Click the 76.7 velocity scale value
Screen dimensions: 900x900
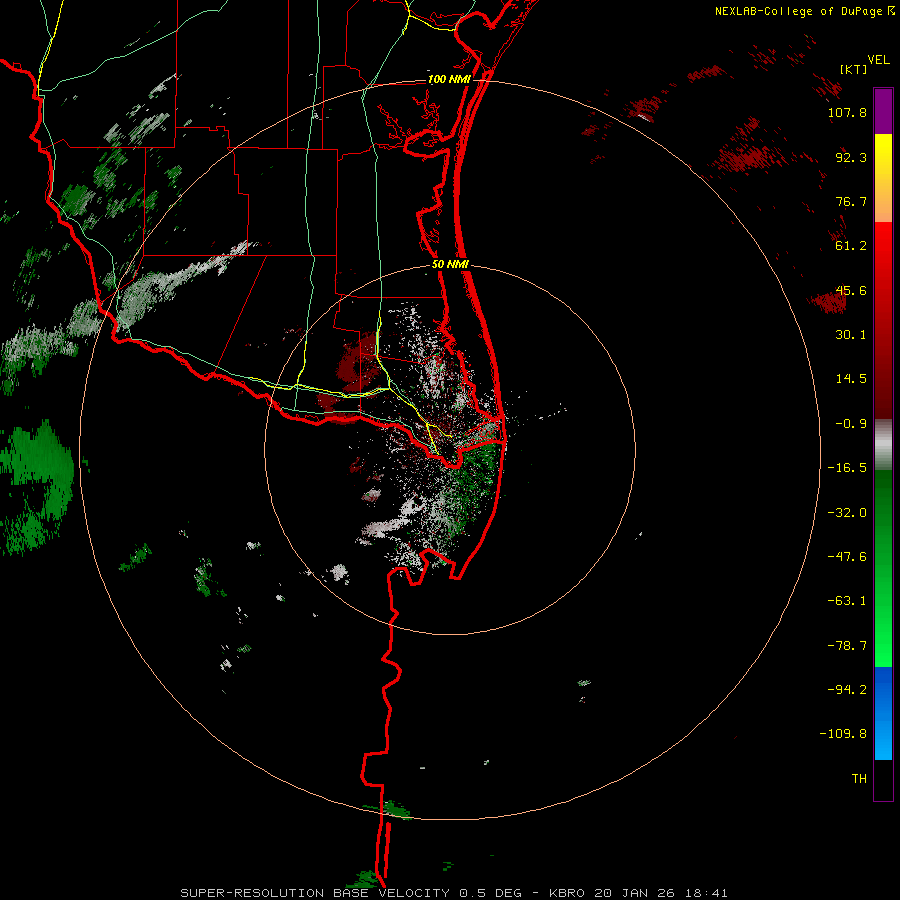(x=851, y=201)
